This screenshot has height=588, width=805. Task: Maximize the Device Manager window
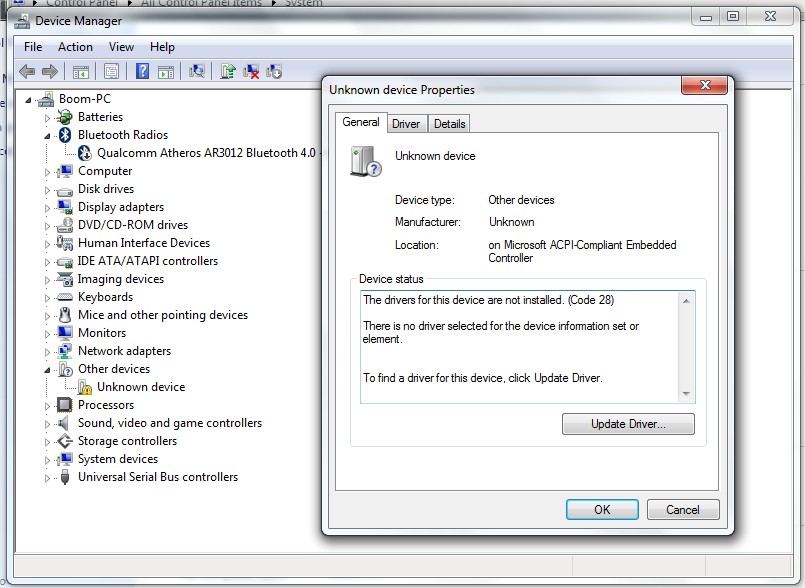[733, 16]
